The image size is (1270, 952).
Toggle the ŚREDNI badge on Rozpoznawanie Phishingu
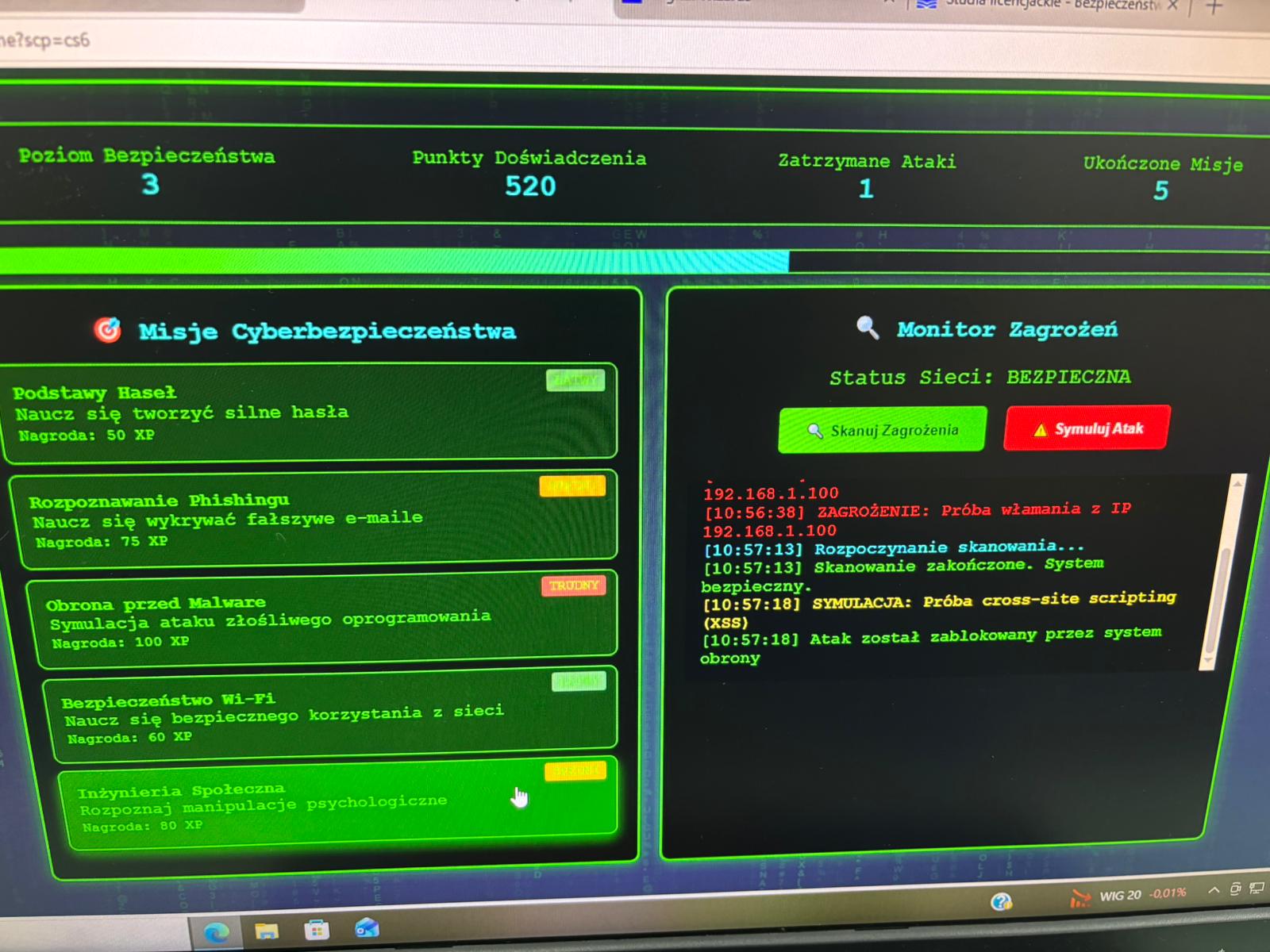click(x=574, y=486)
